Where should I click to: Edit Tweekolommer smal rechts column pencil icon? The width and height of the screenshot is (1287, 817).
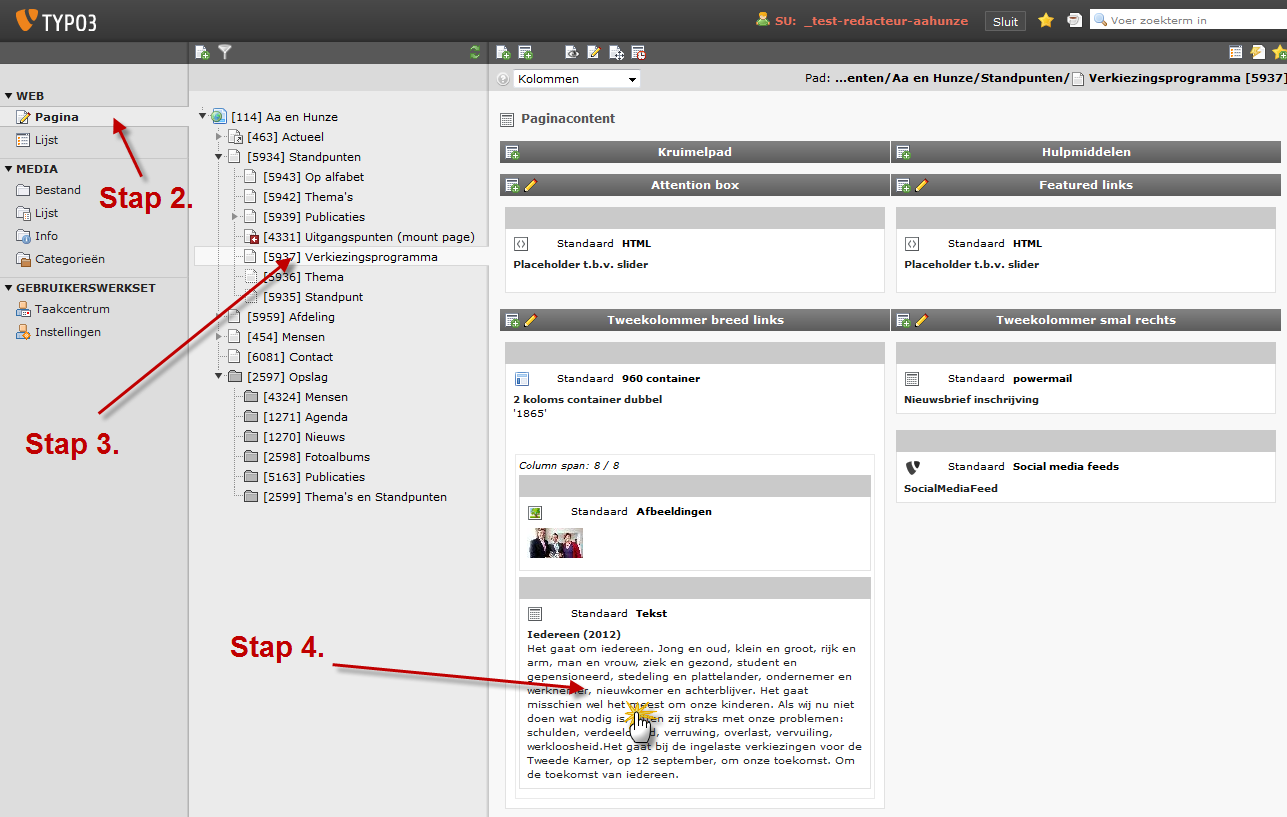pos(921,320)
